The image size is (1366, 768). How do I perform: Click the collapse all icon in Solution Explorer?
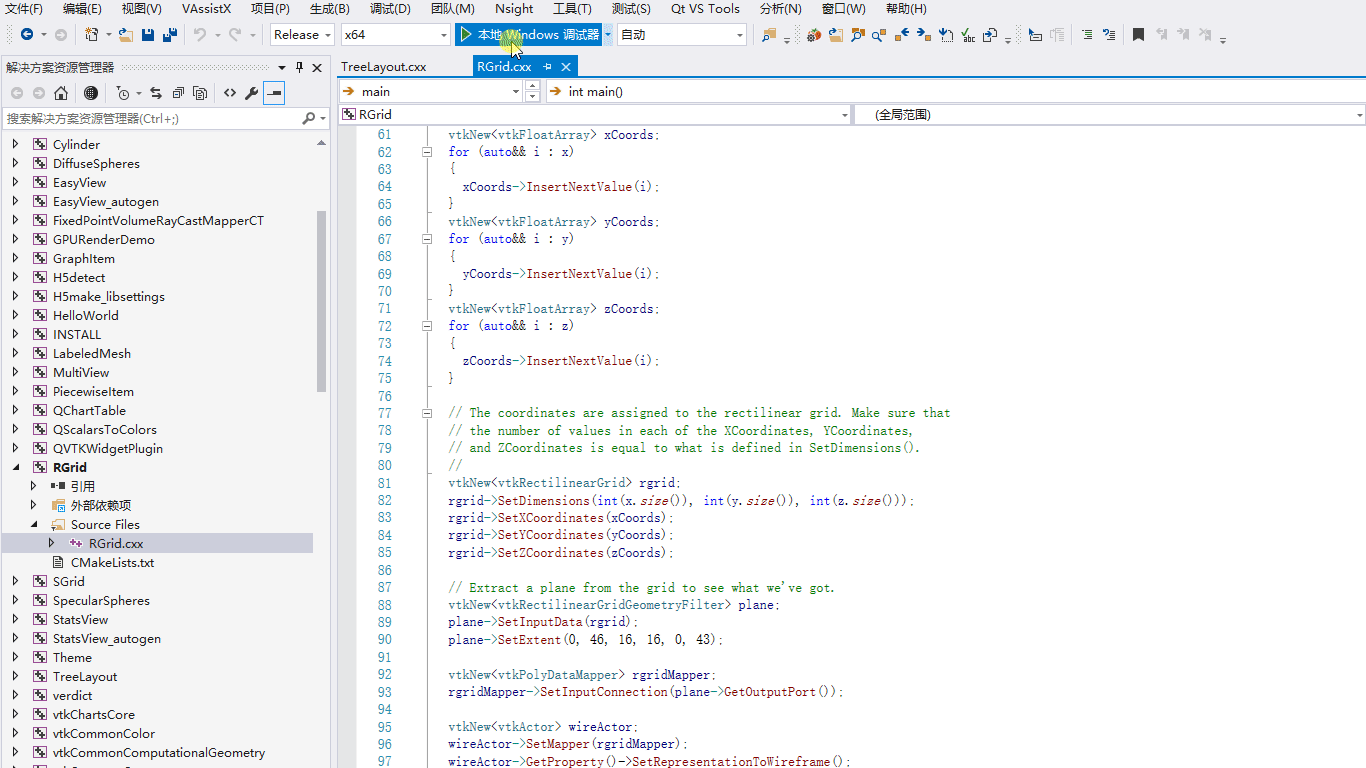178,93
